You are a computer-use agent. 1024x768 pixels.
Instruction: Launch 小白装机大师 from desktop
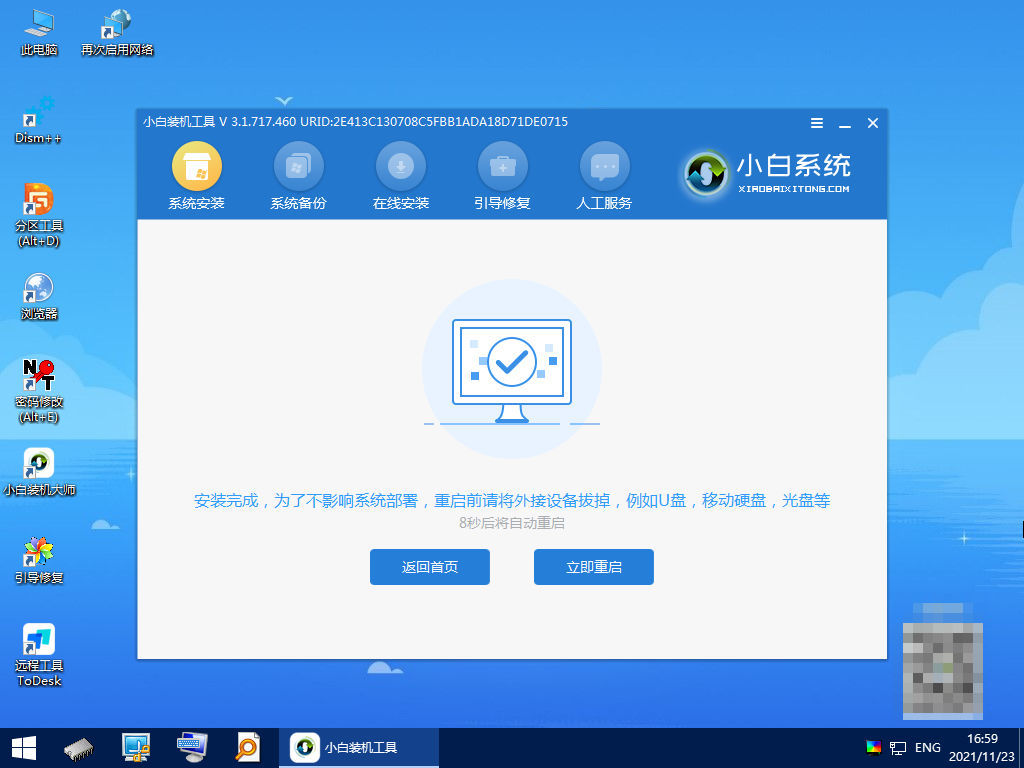[38, 470]
